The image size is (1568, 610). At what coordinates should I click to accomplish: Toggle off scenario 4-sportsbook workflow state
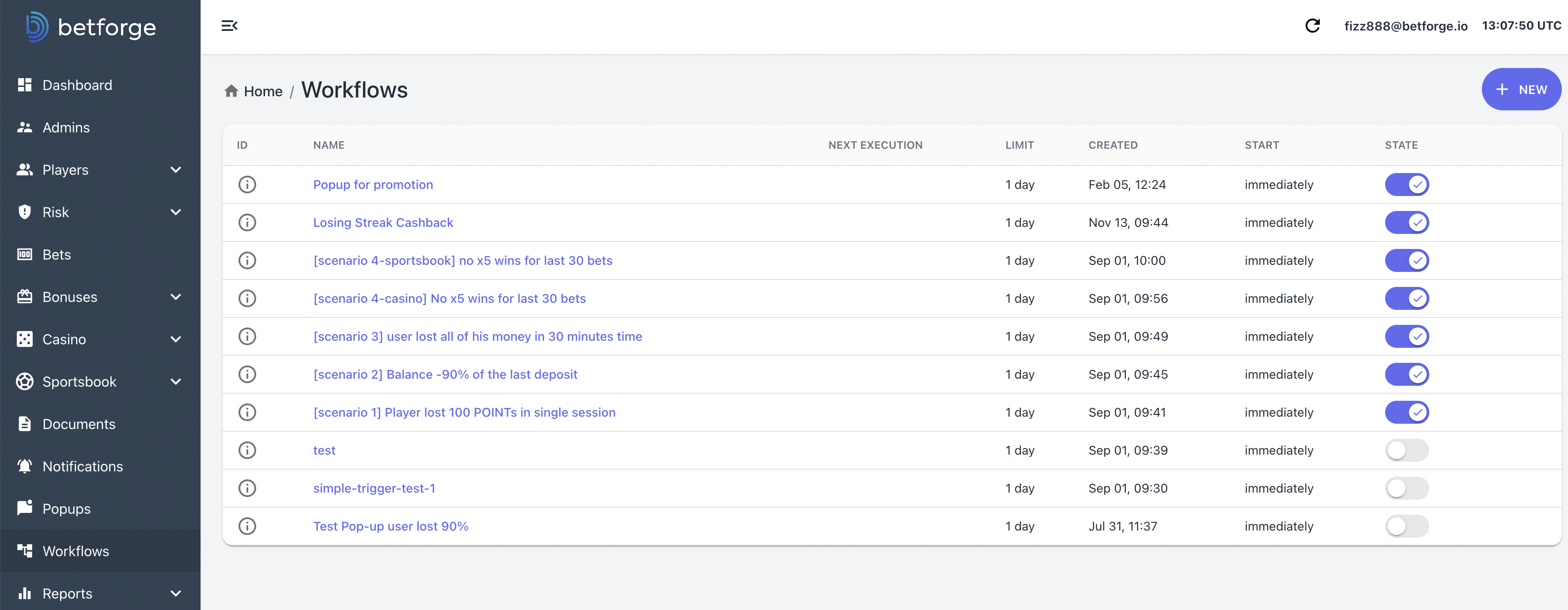(x=1407, y=260)
